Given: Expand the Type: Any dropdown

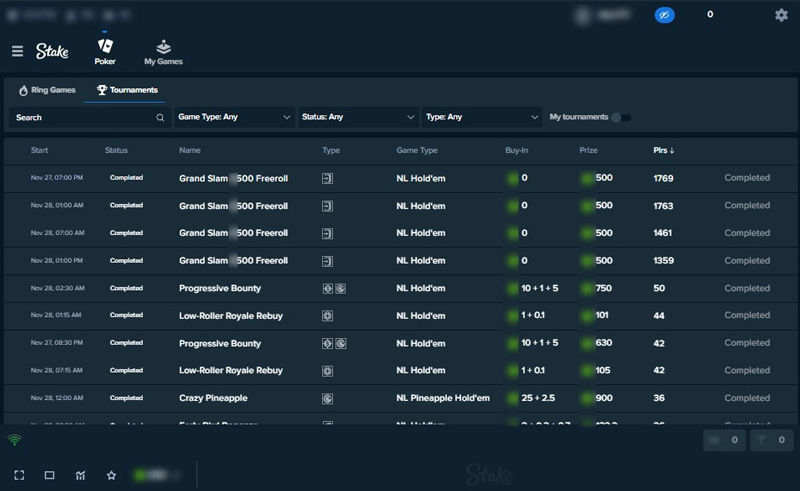Looking at the screenshot, I should coord(481,117).
